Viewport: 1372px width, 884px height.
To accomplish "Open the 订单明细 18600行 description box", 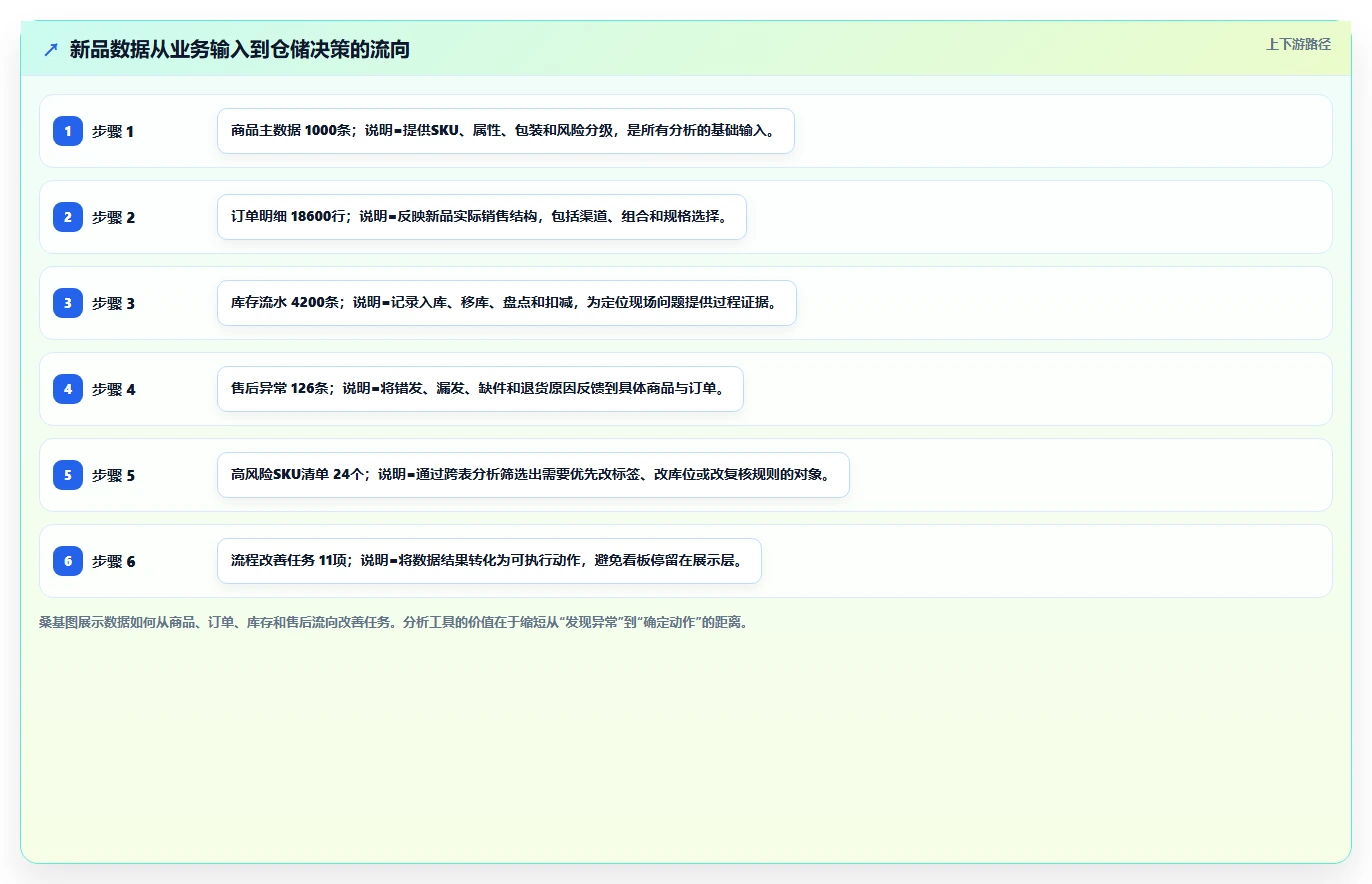I will pos(482,217).
